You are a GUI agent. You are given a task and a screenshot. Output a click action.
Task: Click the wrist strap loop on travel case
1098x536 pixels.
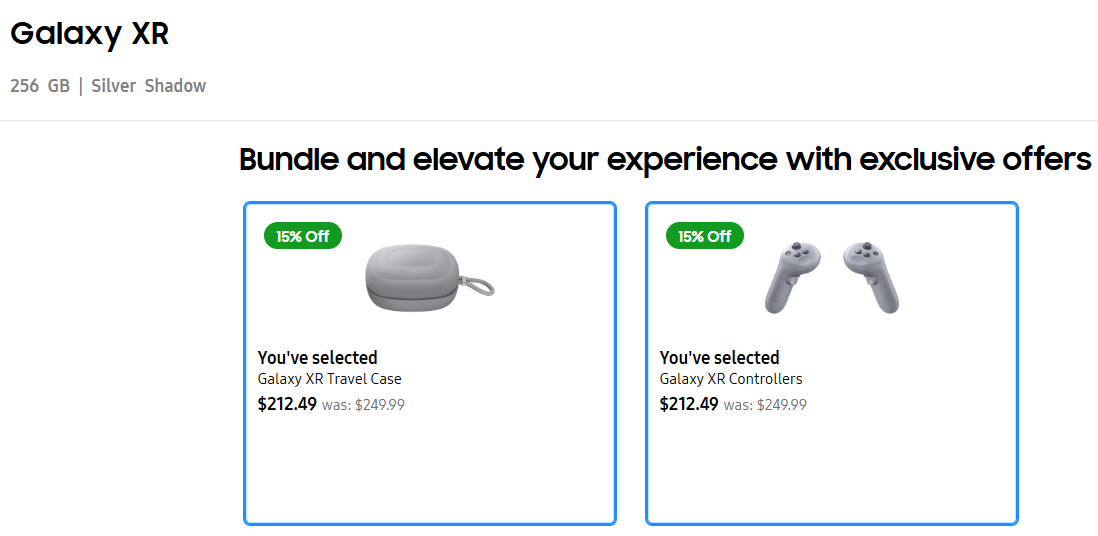tap(486, 286)
